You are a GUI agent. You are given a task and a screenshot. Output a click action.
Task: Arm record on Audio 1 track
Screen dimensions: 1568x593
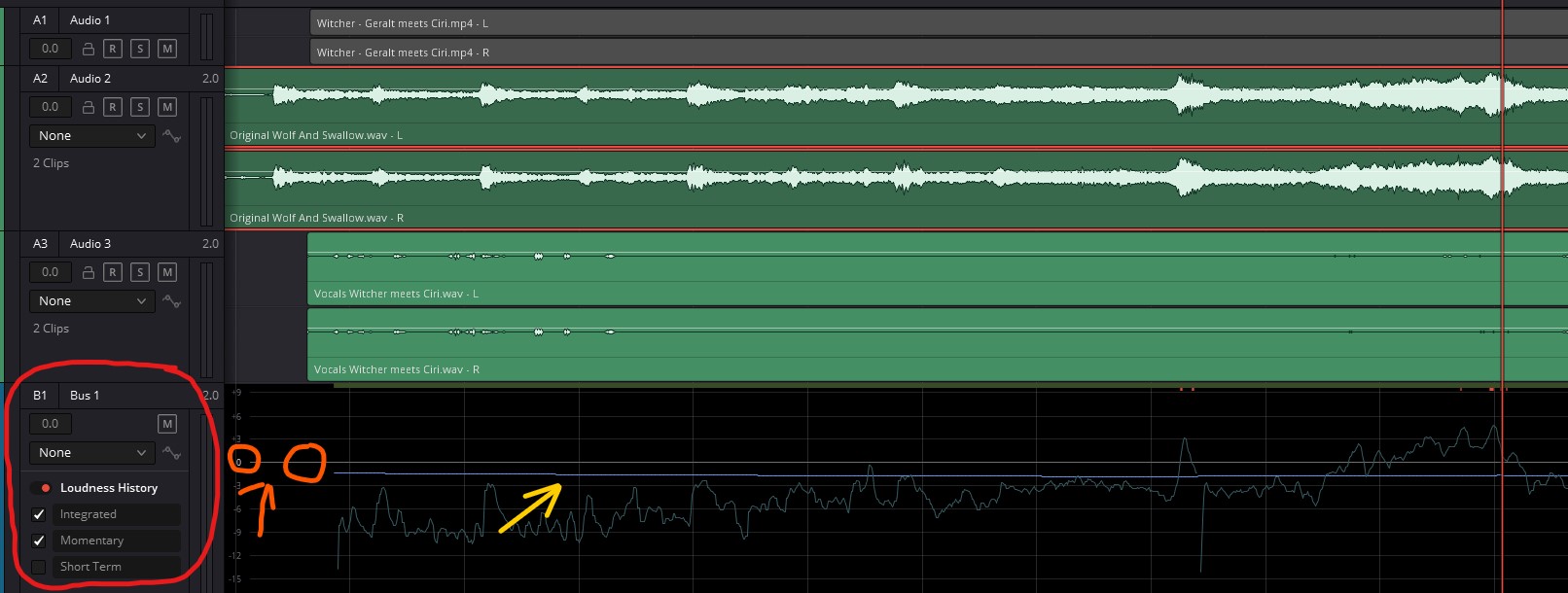coord(112,49)
